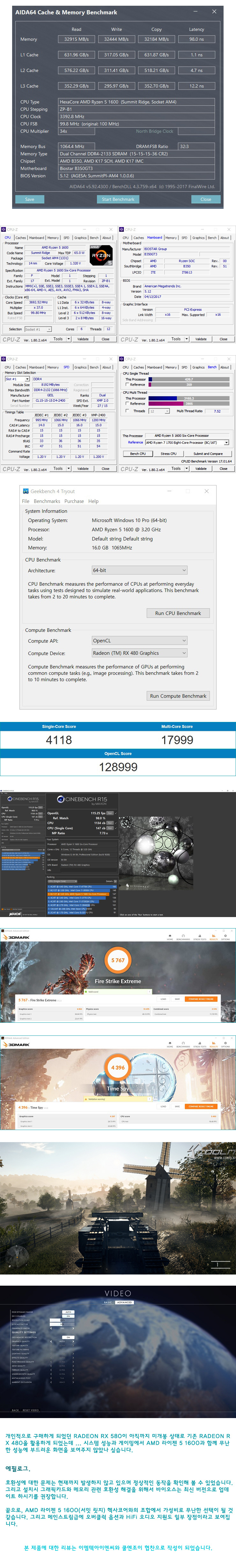
Task: Click LOAD button in Fire Strike Extreme window
Action: pos(163,999)
